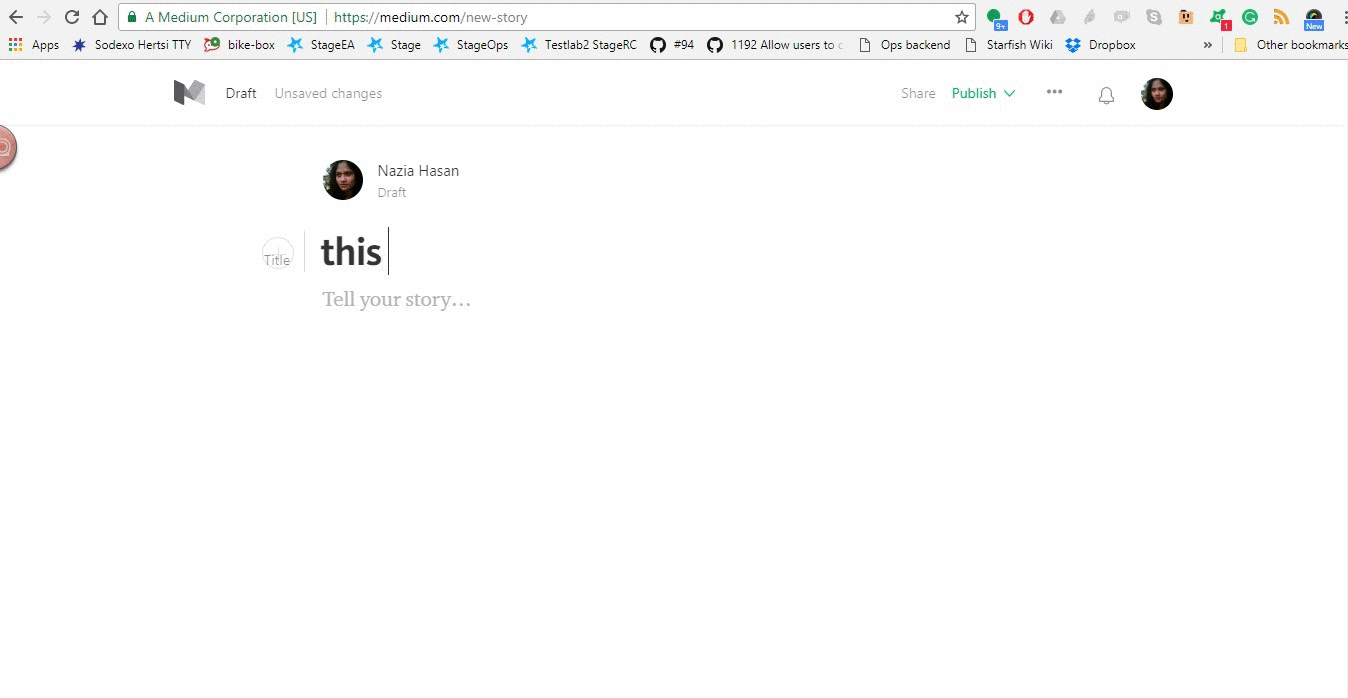Image resolution: width=1348 pixels, height=698 pixels.
Task: Open the Other bookmarks folder
Action: click(x=1290, y=45)
